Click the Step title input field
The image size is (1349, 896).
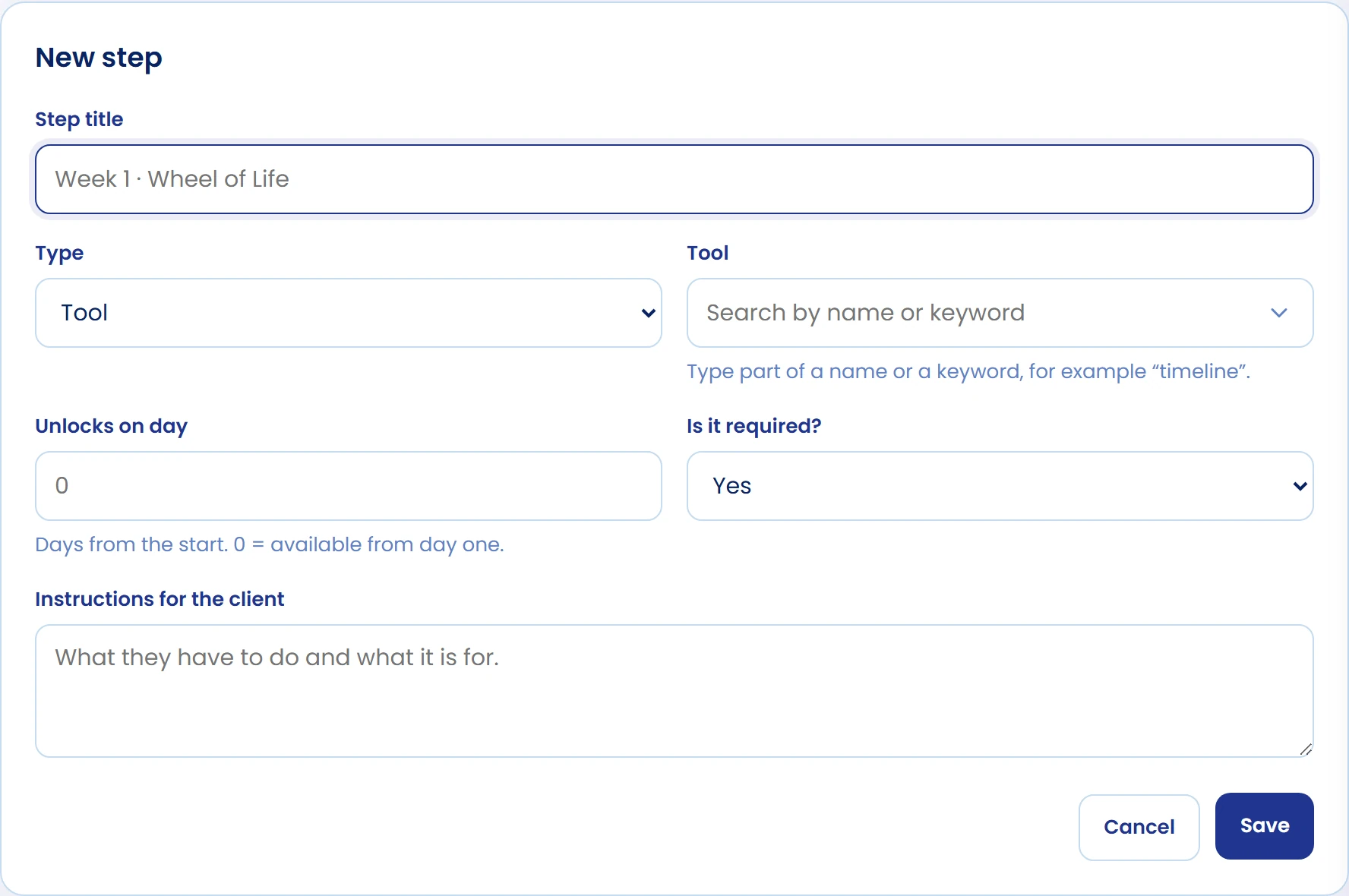point(674,179)
